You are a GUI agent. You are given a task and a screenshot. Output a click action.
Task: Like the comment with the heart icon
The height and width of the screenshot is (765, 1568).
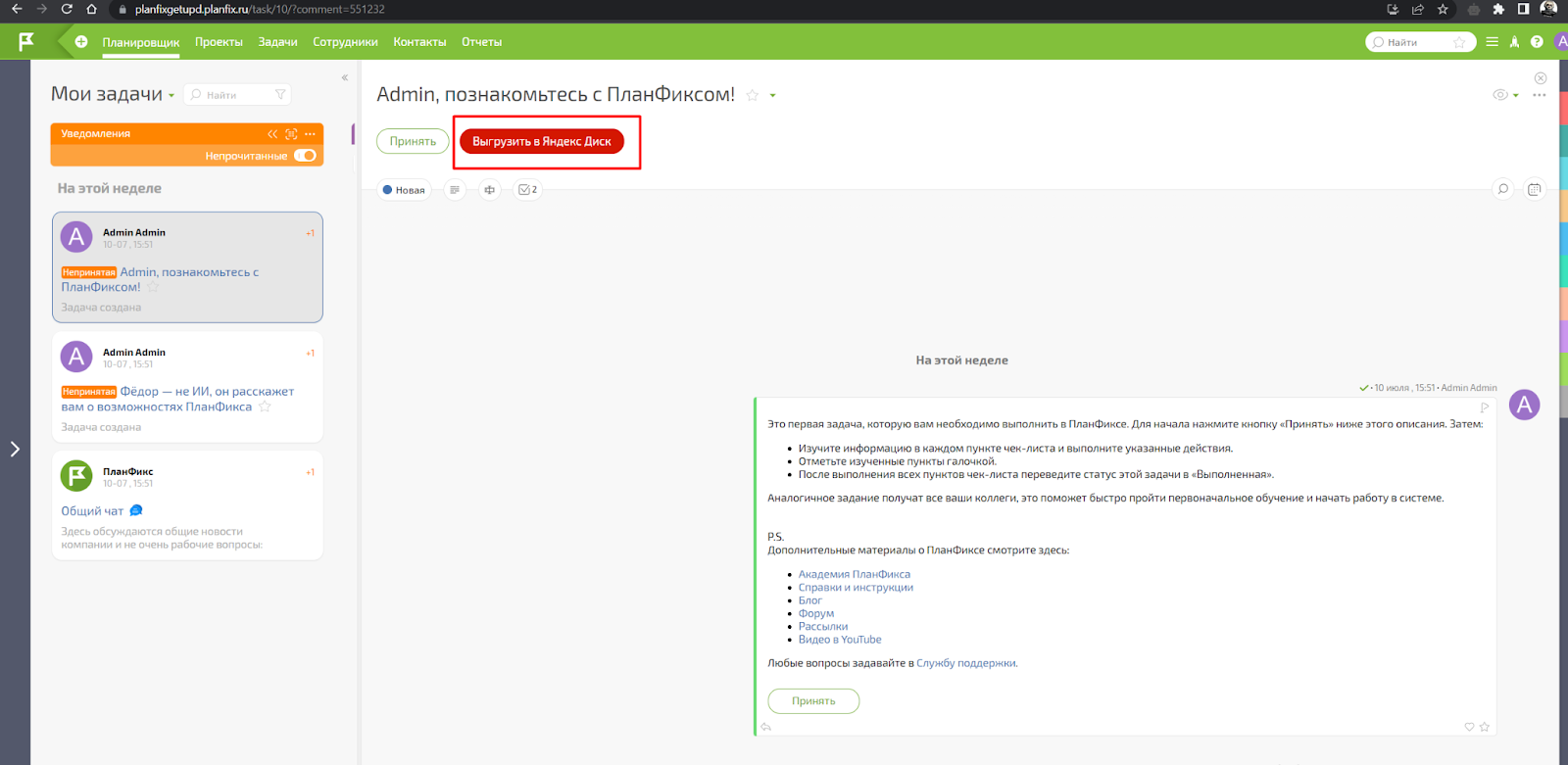(1469, 727)
